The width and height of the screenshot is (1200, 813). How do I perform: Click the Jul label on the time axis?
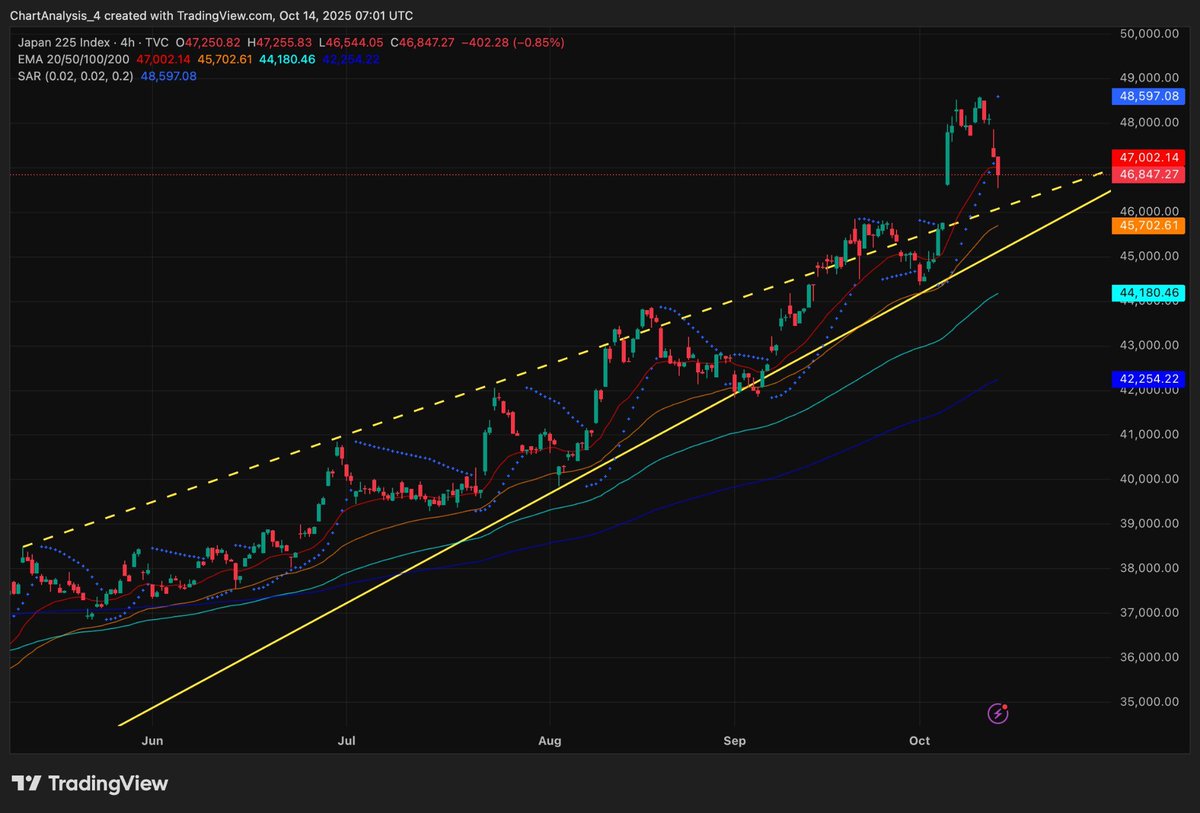347,741
